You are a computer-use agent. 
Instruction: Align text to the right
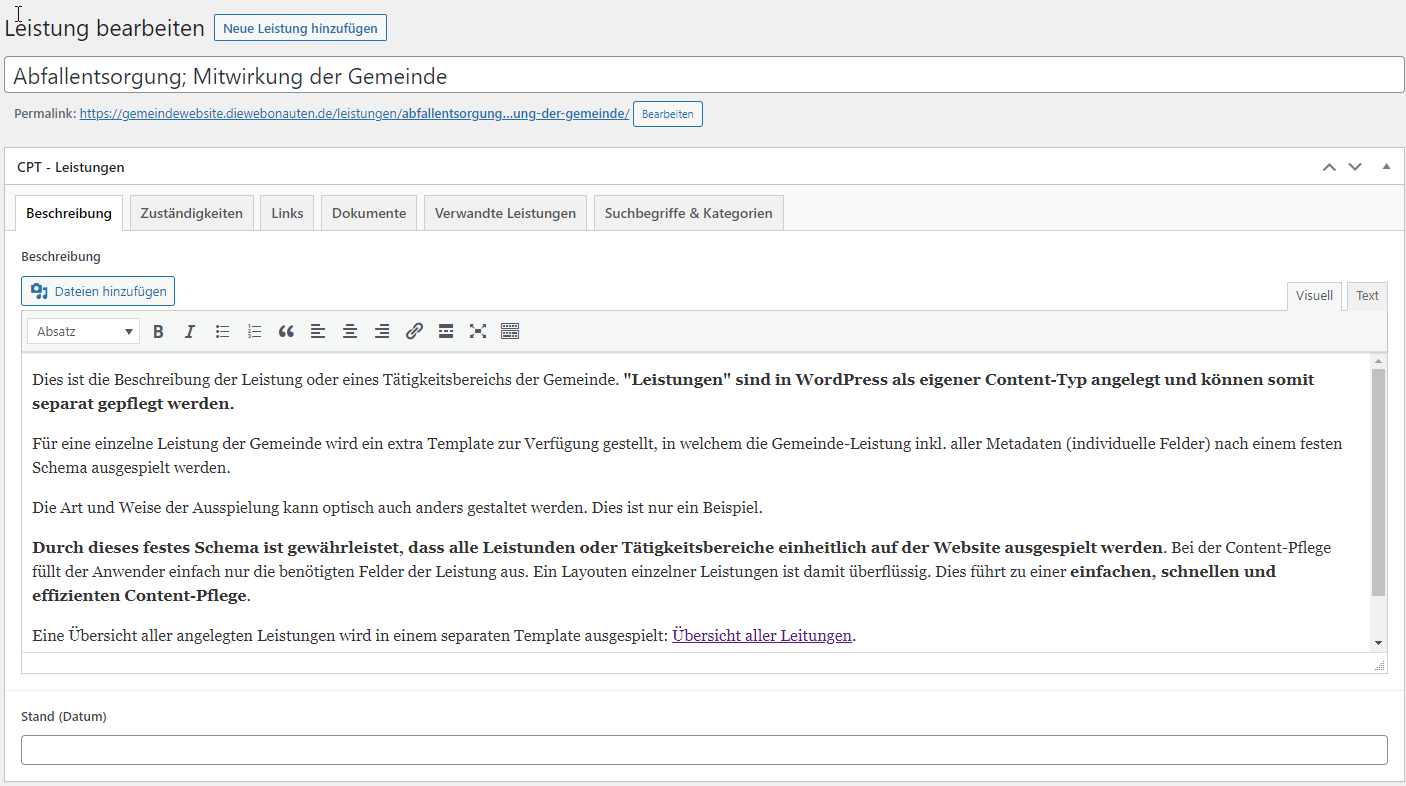click(382, 332)
